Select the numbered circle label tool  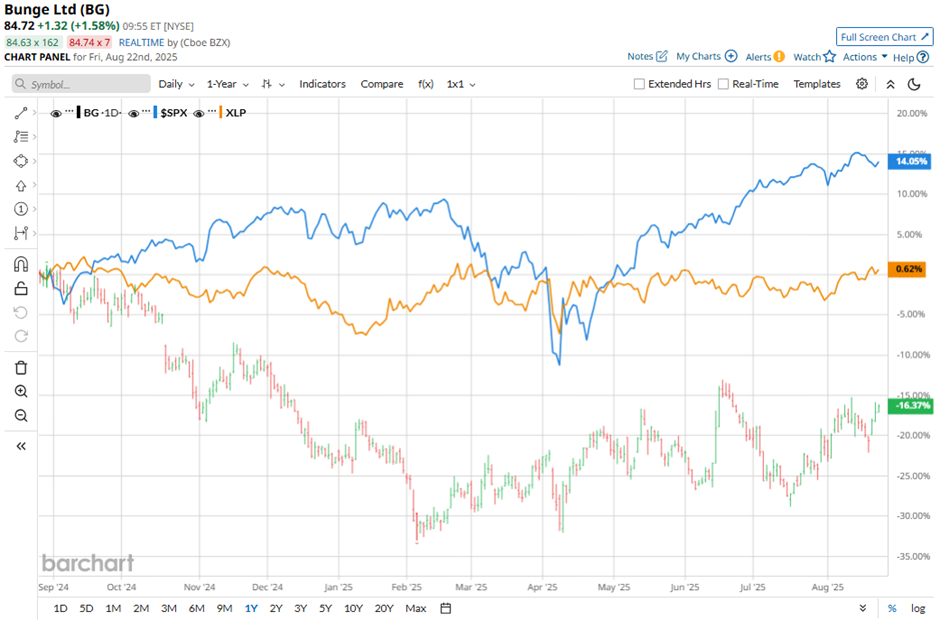click(21, 209)
